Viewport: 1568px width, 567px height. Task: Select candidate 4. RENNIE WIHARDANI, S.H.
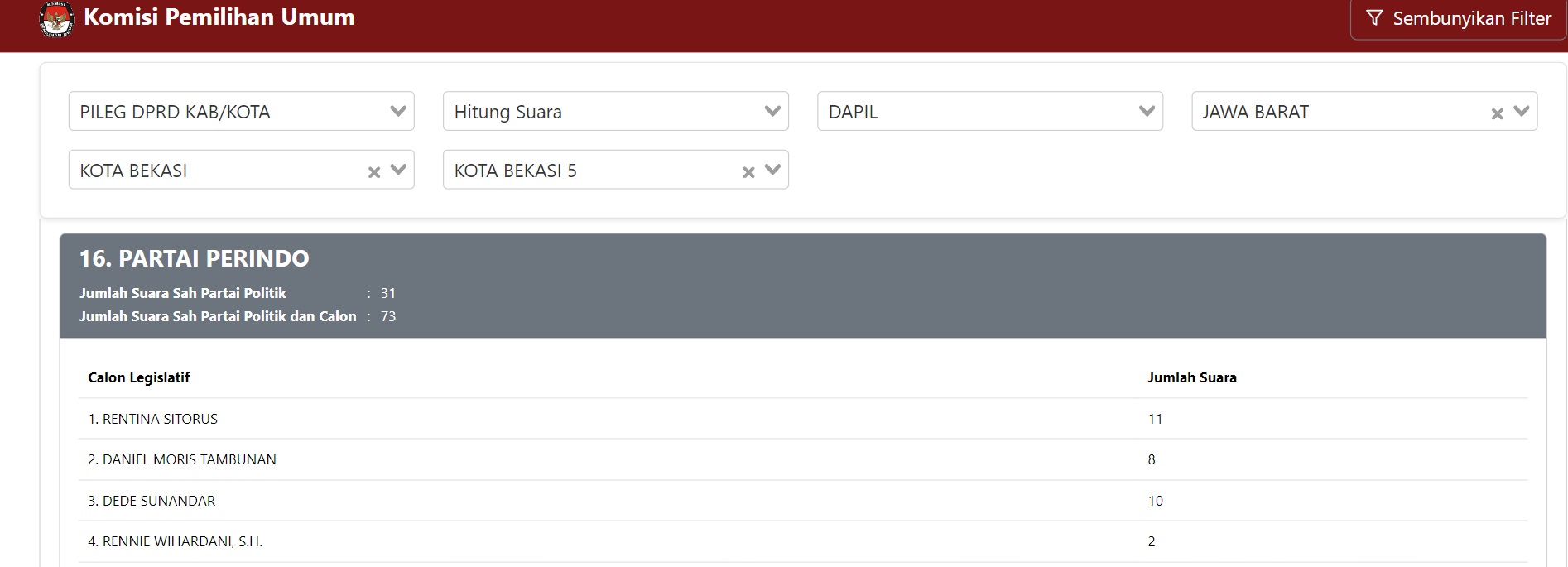tap(176, 541)
